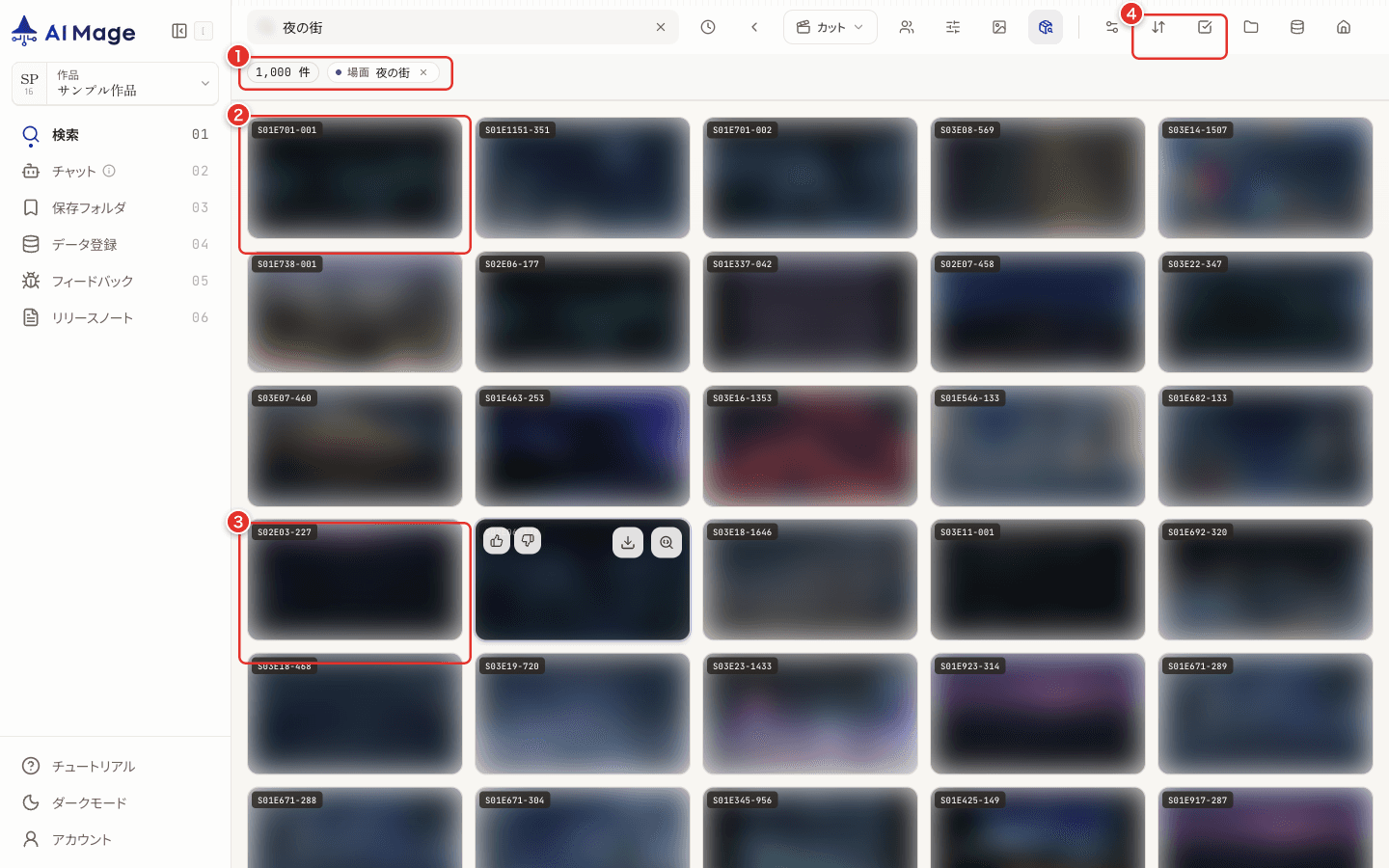This screenshot has height=868, width=1389.
Task: Open thumbnail S01E701-001
Action: 355,177
